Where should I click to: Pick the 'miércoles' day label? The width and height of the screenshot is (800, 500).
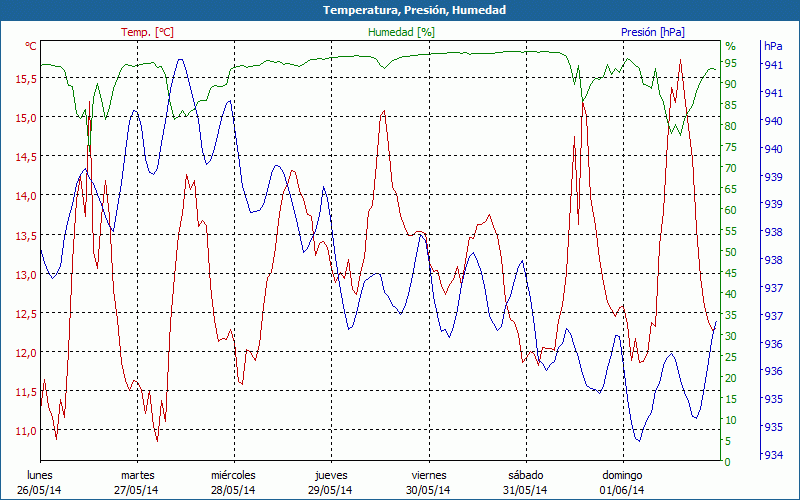233,475
